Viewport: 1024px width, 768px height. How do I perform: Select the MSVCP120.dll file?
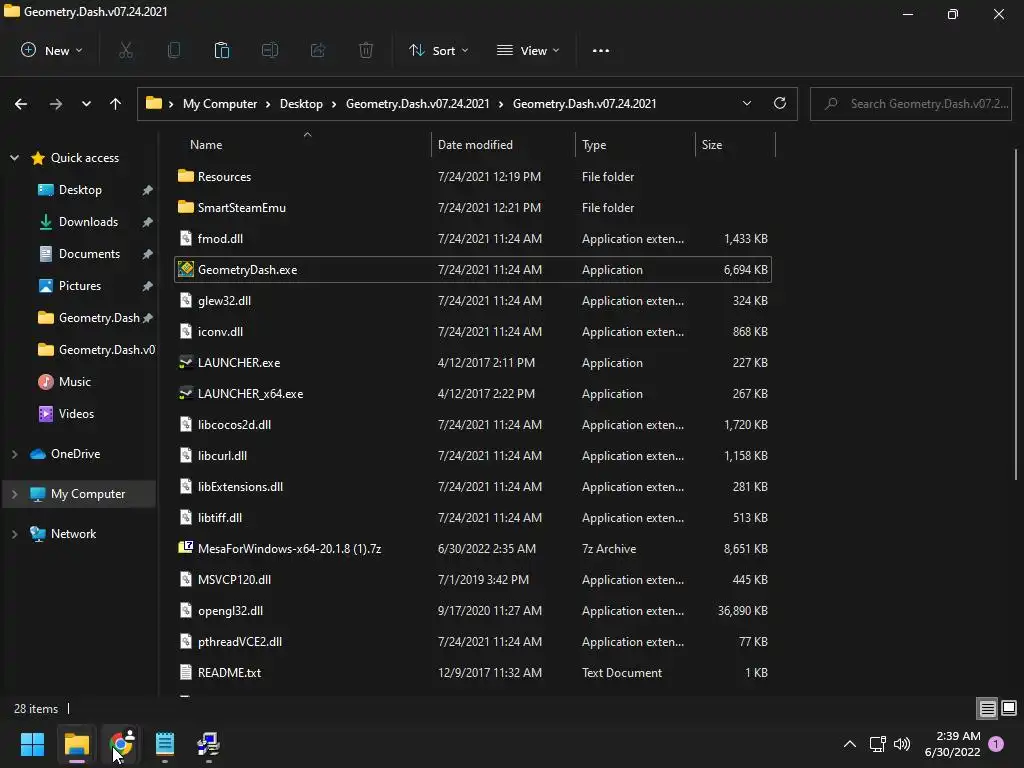pos(473,579)
